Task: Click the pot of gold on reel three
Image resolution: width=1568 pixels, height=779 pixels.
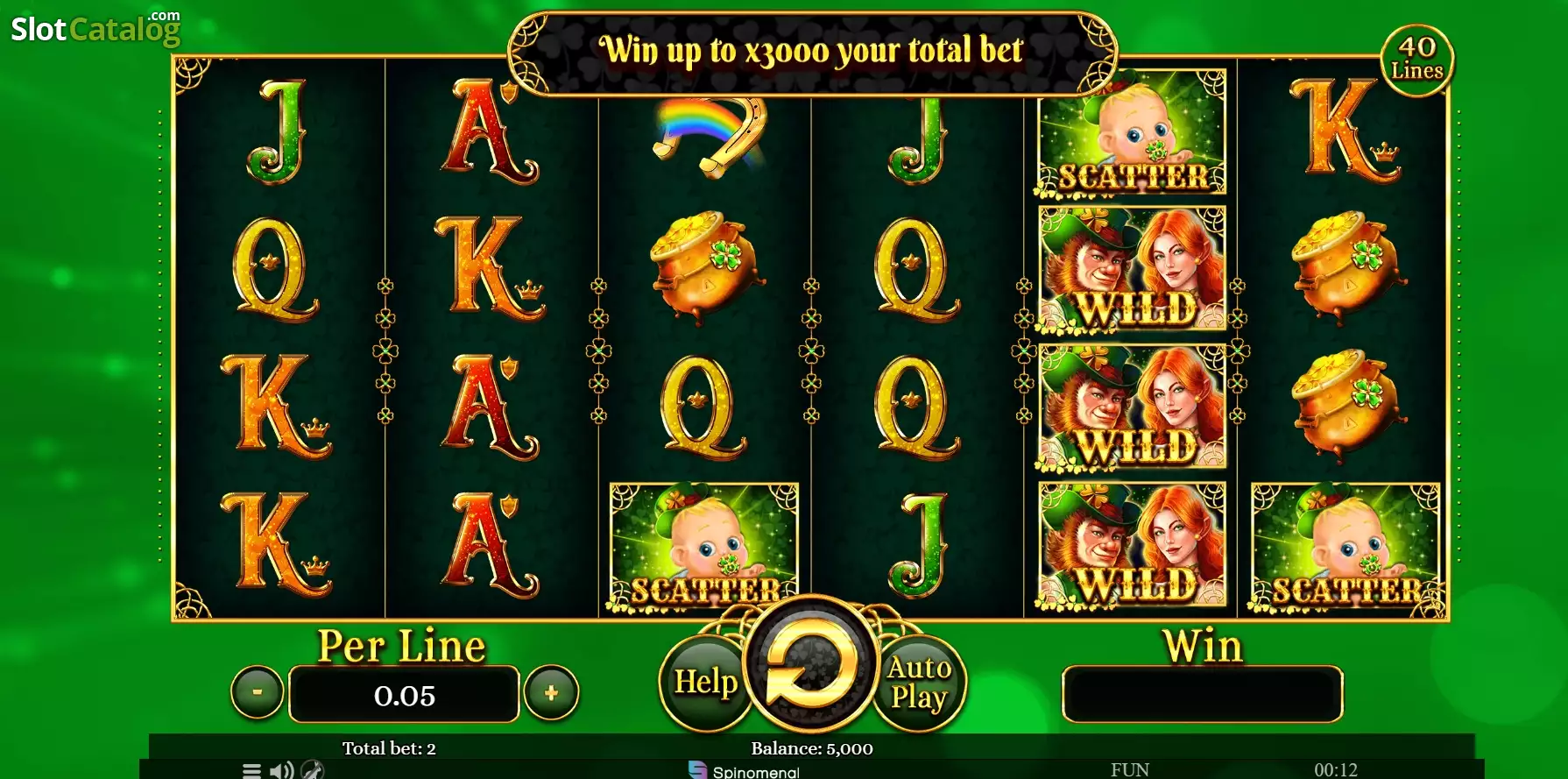Action: 708,266
